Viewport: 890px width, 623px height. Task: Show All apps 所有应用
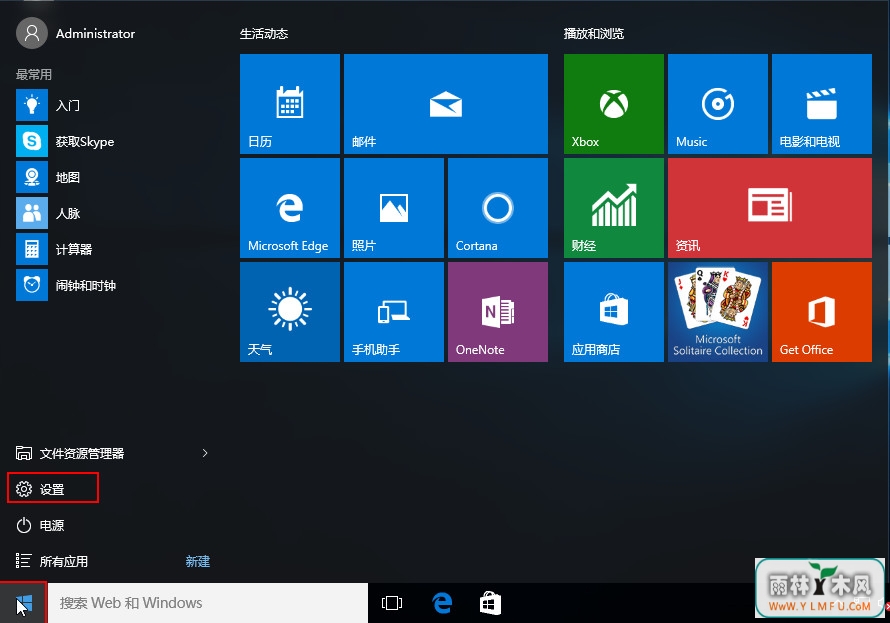pos(51,561)
